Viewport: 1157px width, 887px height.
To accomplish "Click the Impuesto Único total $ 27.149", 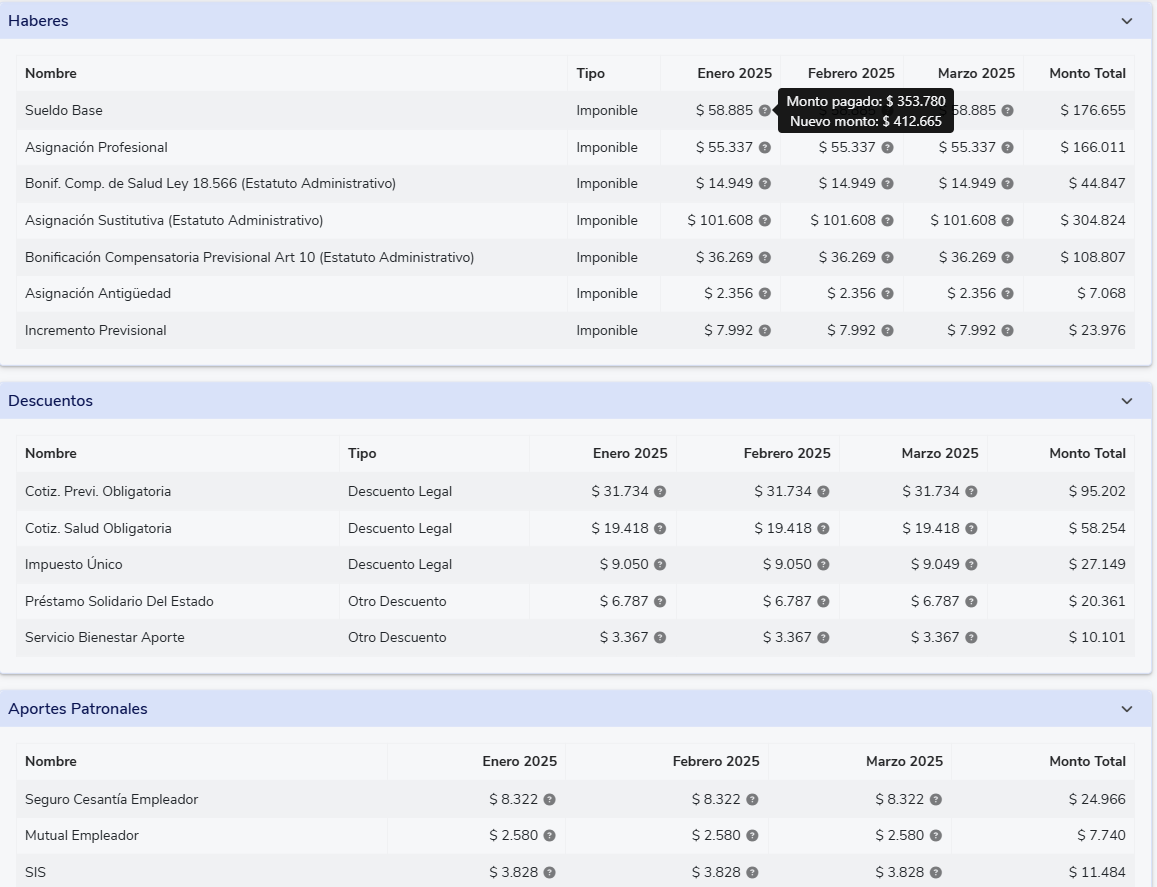I will click(1097, 565).
